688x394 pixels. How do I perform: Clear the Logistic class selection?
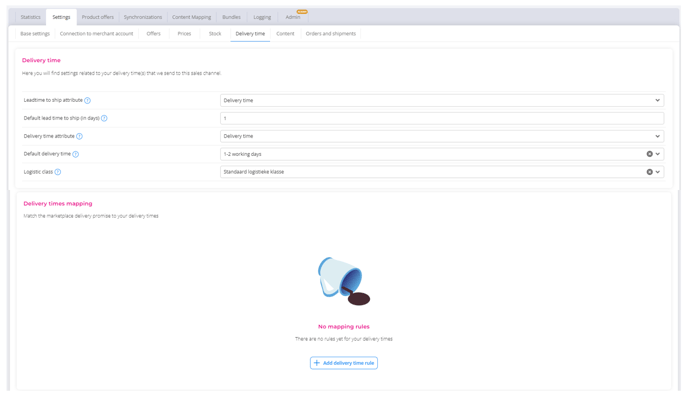[649, 172]
